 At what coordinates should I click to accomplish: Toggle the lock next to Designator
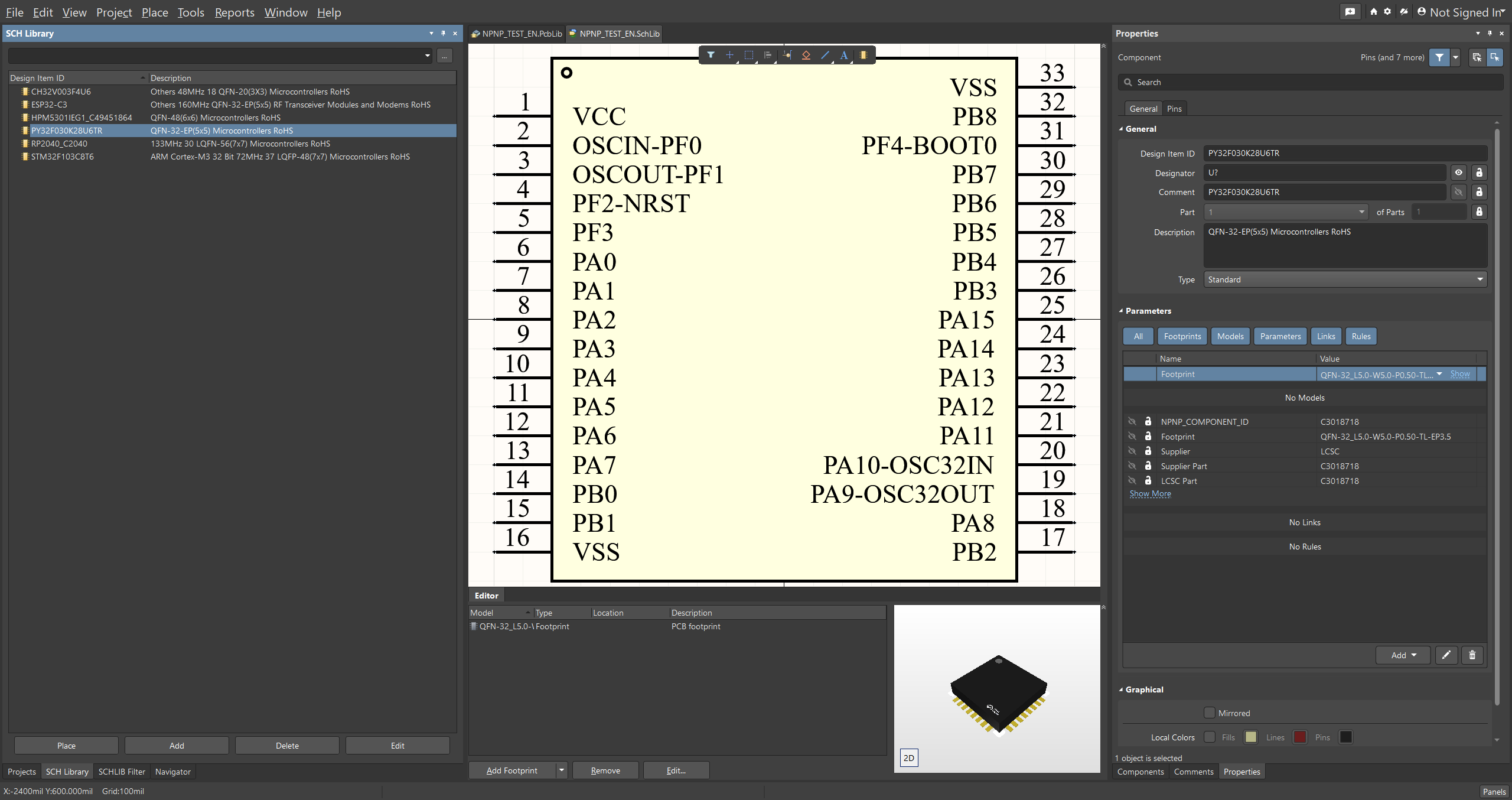click(x=1480, y=173)
